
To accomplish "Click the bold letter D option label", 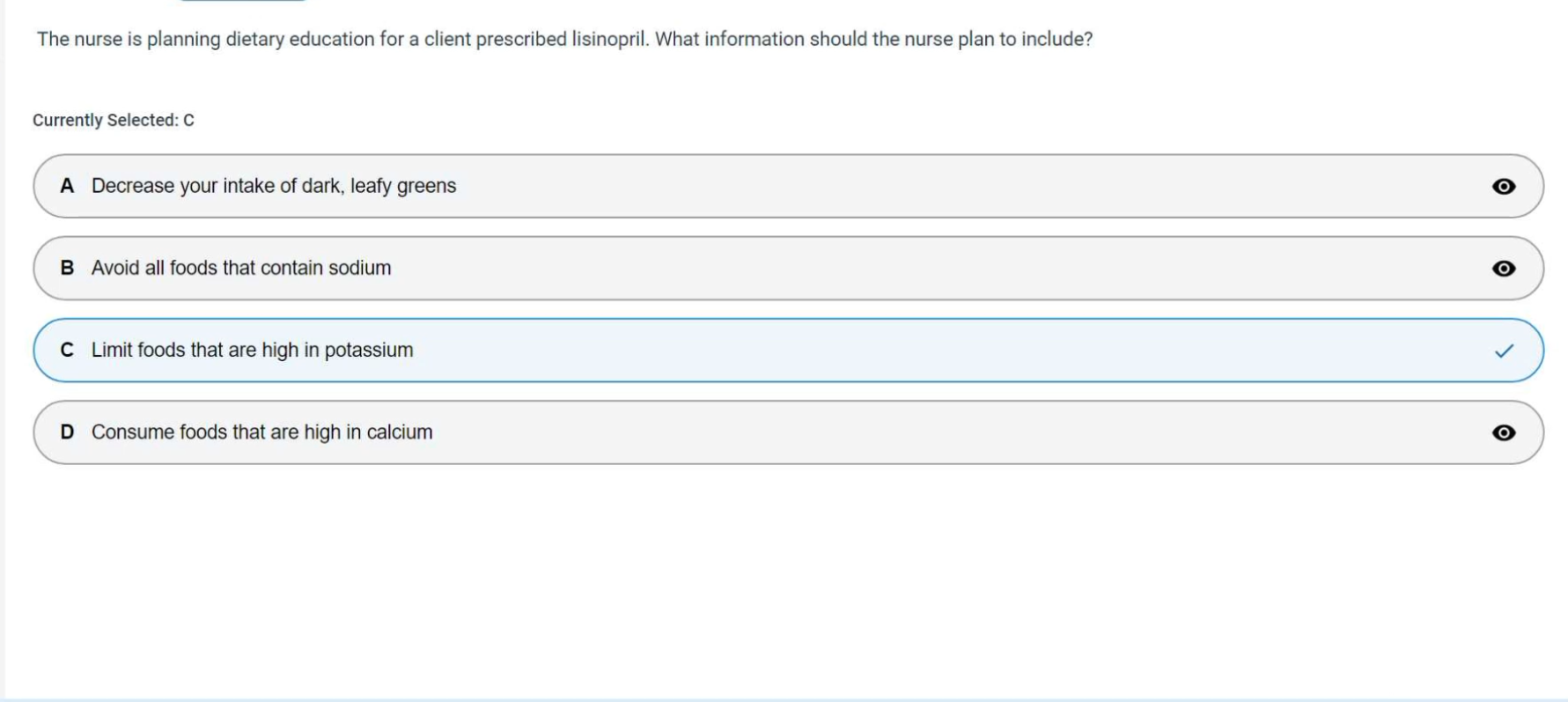I will (x=67, y=432).
